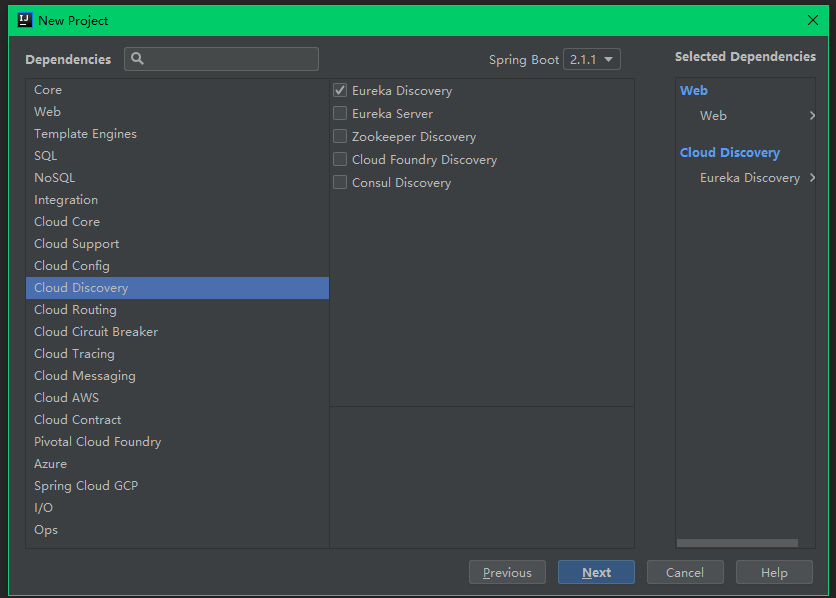Open the Cloud Routing category
Image resolution: width=836 pixels, height=598 pixels.
(178, 310)
